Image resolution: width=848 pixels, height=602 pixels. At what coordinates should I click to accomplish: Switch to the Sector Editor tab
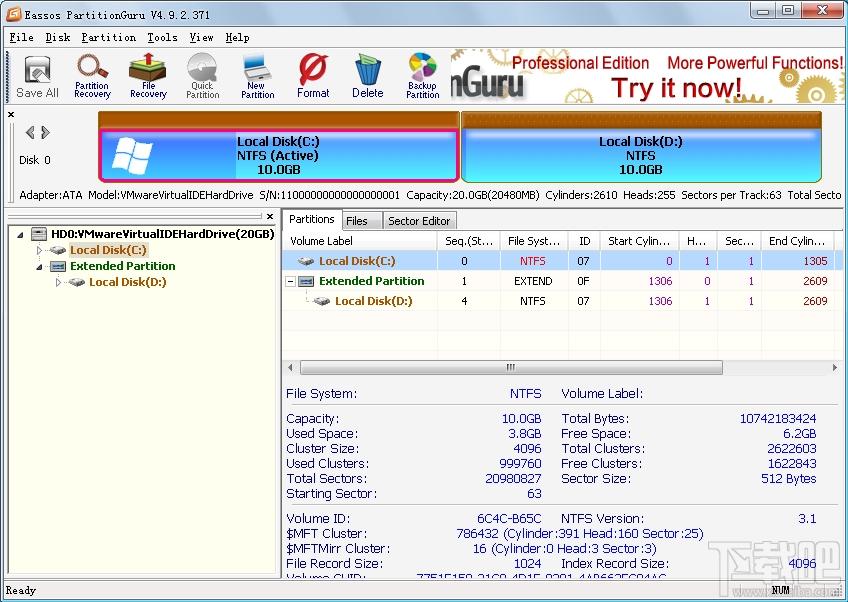click(x=419, y=221)
